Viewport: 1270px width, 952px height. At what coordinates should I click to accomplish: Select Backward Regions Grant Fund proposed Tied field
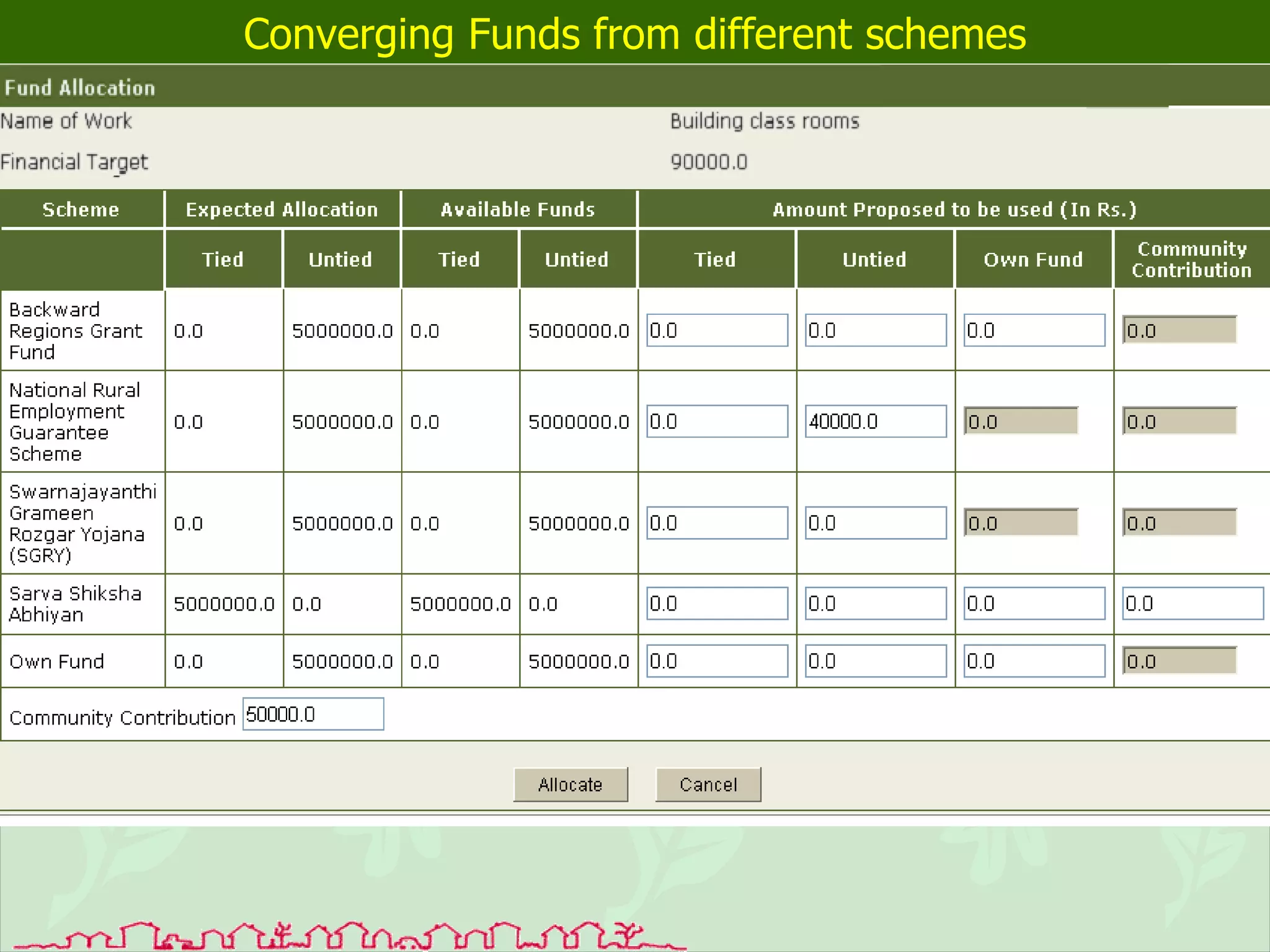coord(717,330)
